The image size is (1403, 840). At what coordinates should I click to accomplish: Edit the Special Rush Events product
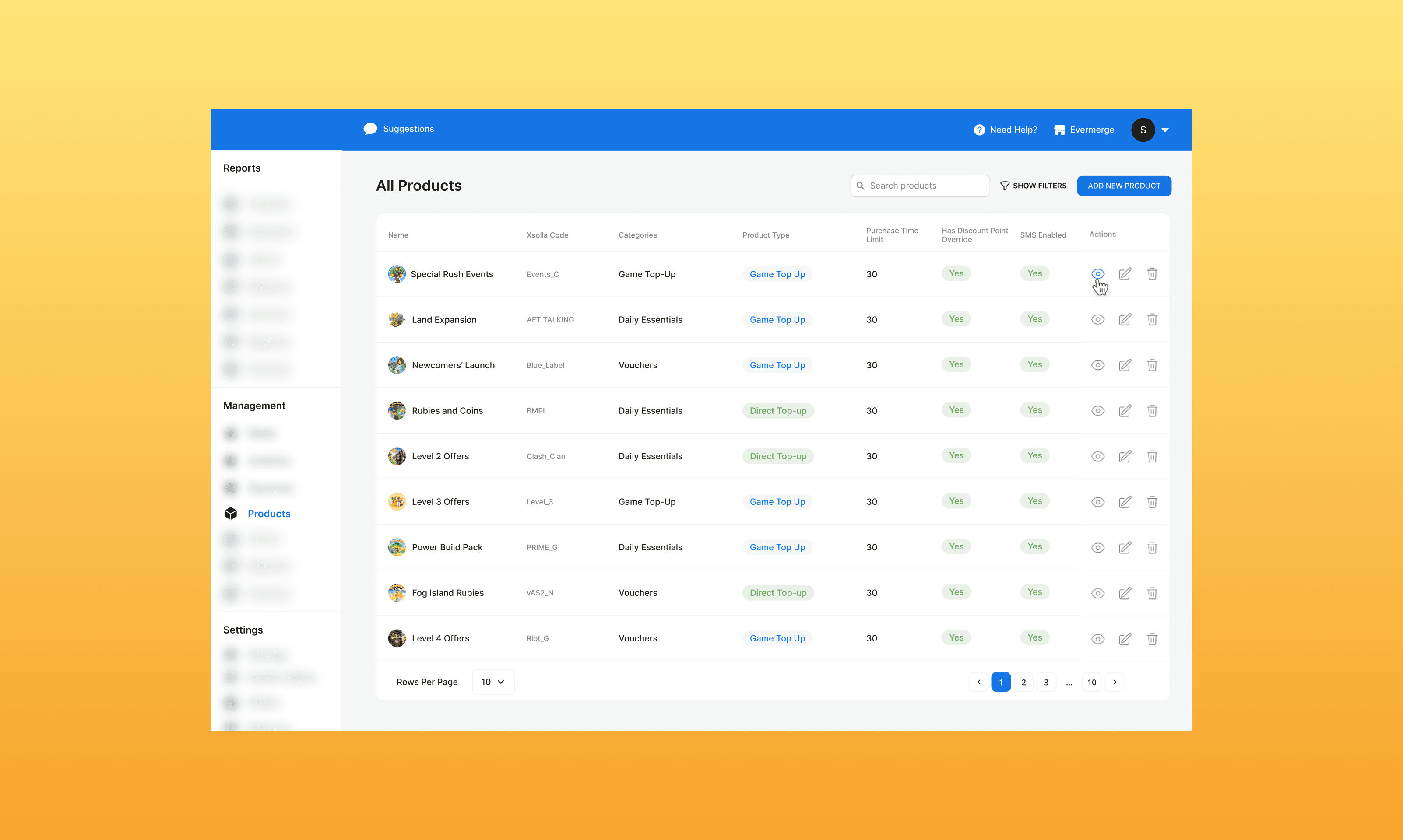(x=1125, y=274)
